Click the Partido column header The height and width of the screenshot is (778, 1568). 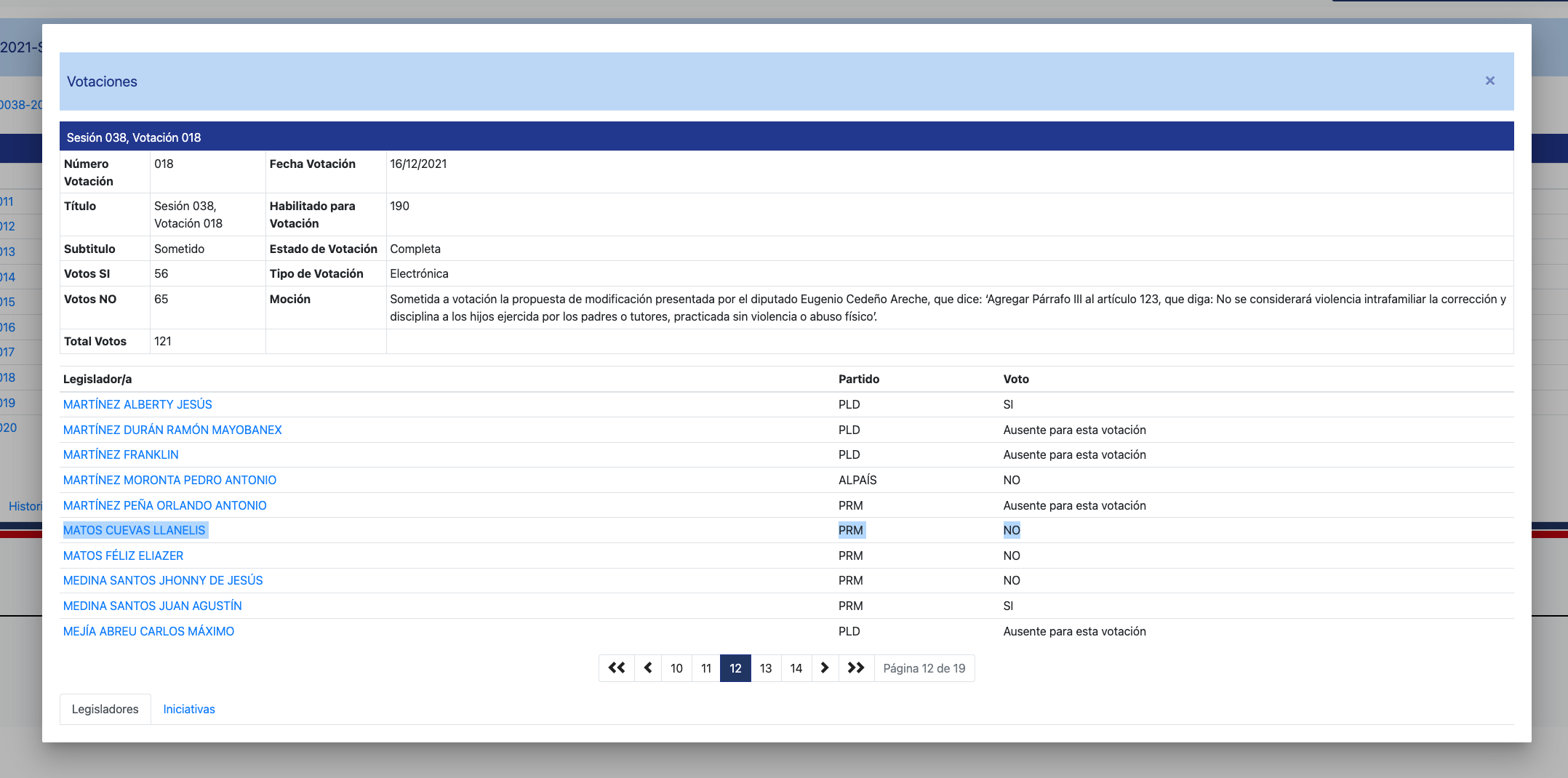point(859,379)
